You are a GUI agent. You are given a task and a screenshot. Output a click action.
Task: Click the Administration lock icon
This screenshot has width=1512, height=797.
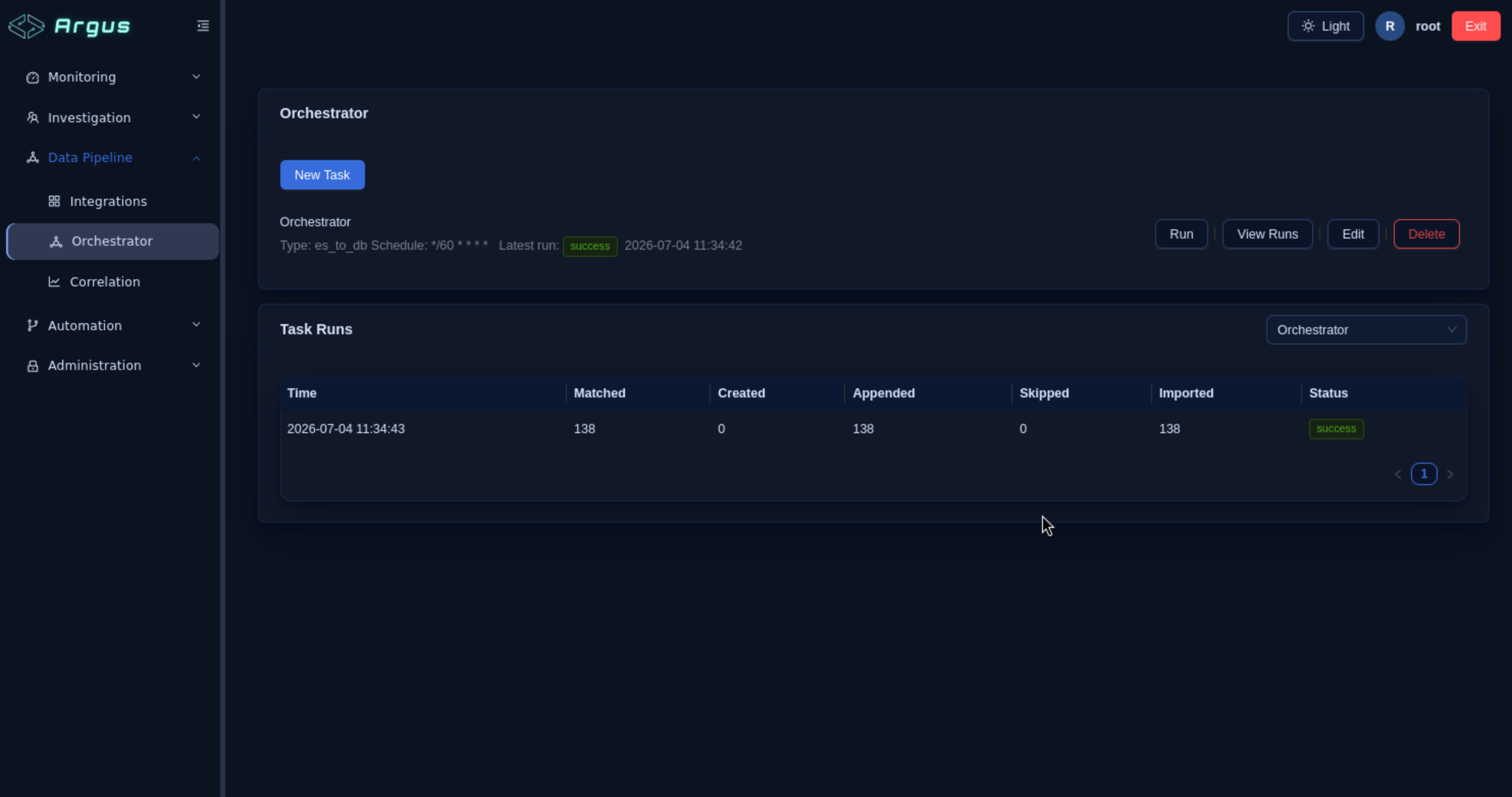click(x=33, y=366)
